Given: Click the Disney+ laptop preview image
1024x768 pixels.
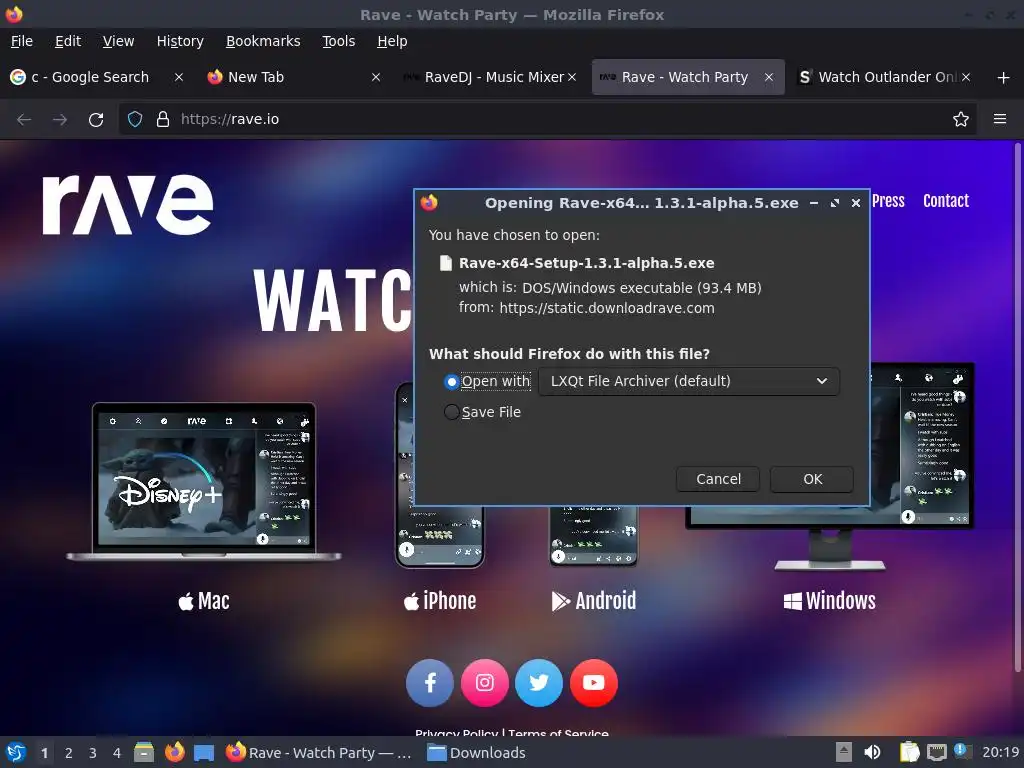Looking at the screenshot, I should coord(204,481).
